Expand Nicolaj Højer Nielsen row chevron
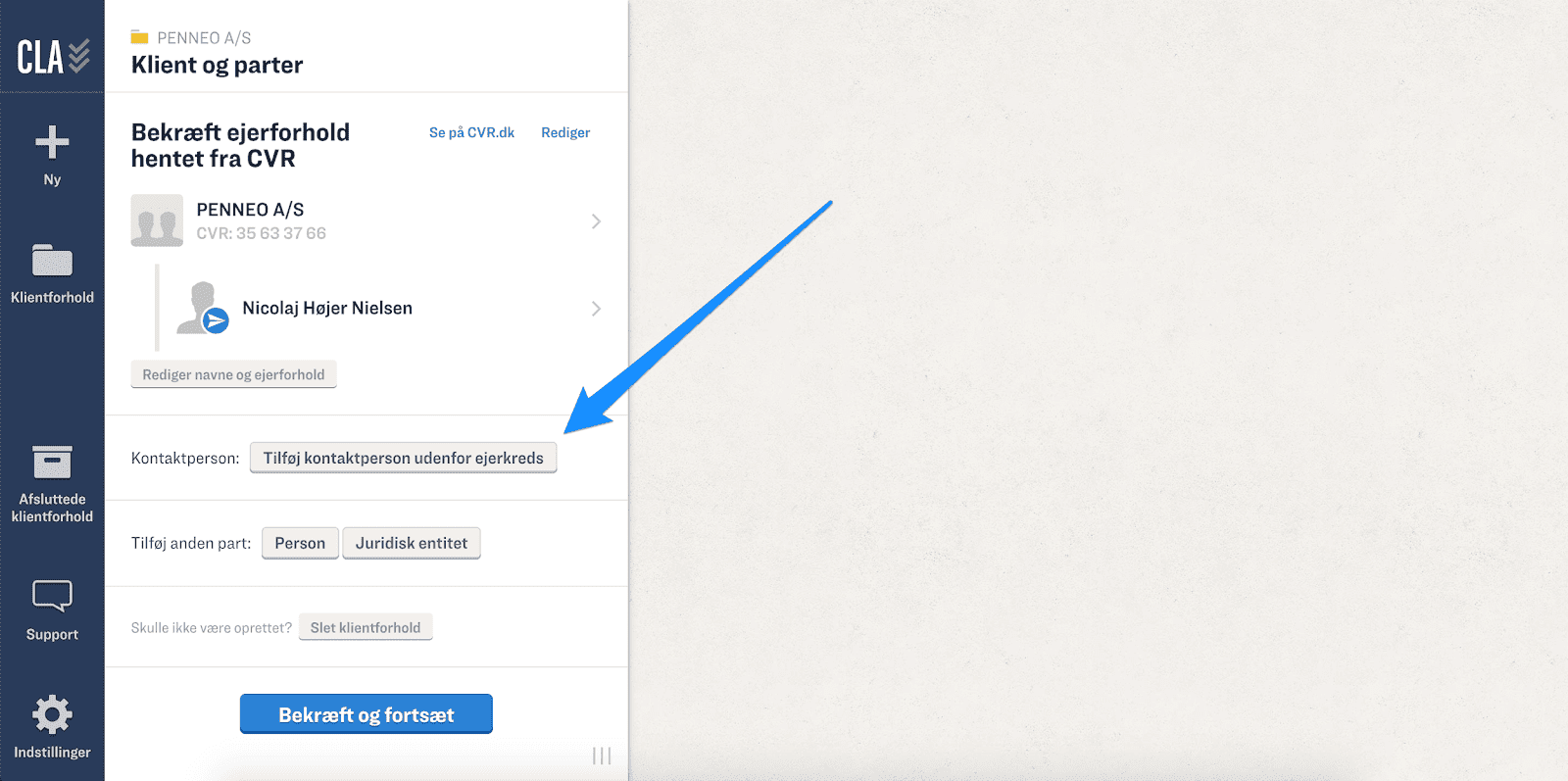1568x781 pixels. click(x=596, y=309)
